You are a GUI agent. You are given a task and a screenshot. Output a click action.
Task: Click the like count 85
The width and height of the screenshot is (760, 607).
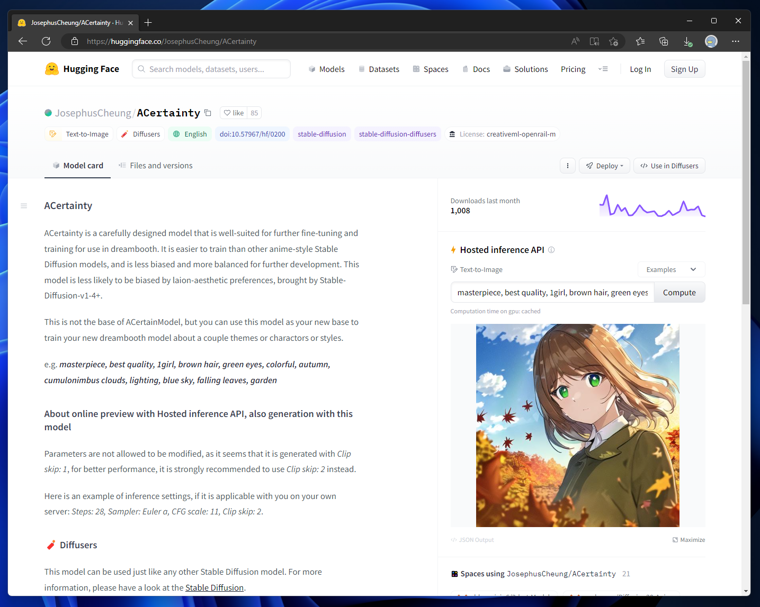pyautogui.click(x=254, y=113)
